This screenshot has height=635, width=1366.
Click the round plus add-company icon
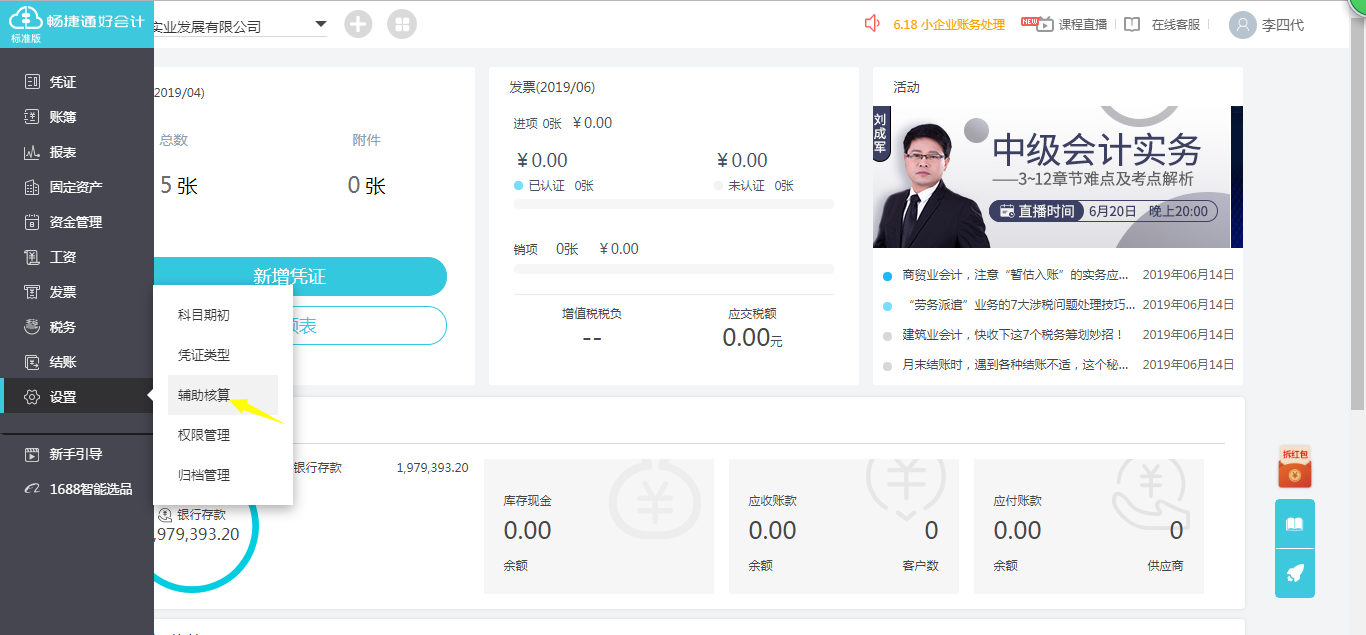click(358, 24)
